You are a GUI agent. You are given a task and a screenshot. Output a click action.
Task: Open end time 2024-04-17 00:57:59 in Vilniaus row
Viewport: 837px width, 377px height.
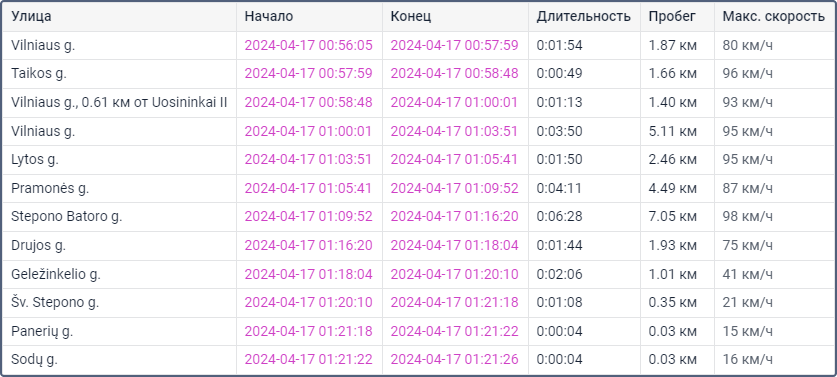[454, 45]
